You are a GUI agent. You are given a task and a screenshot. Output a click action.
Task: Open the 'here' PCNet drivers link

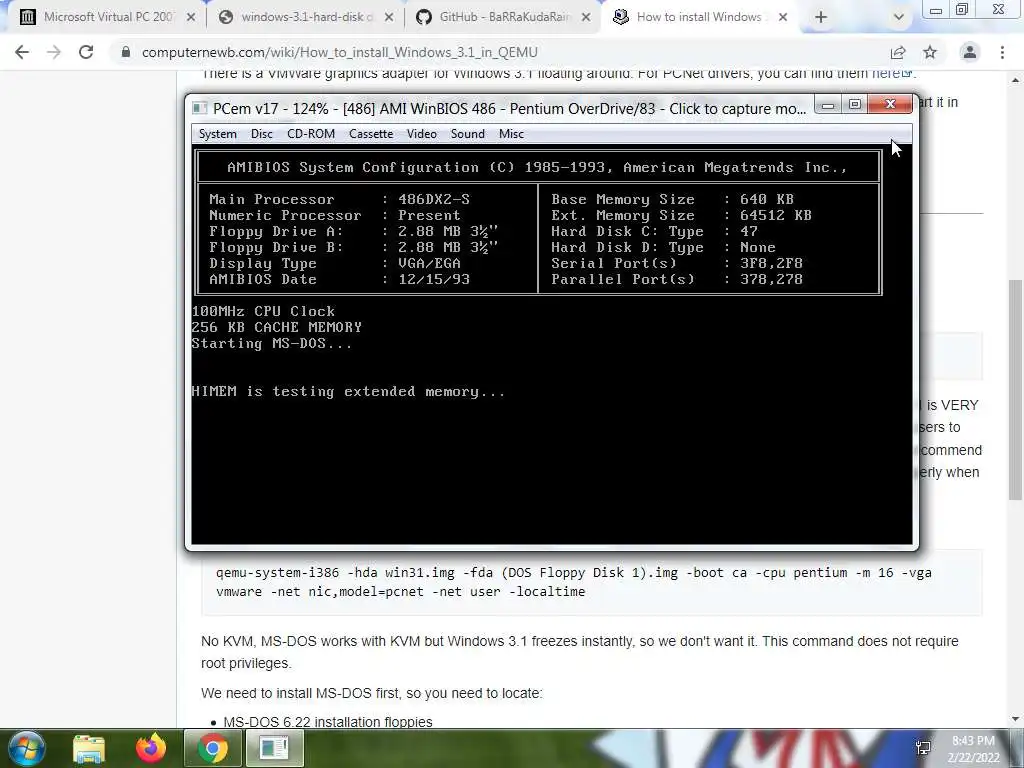coord(886,74)
